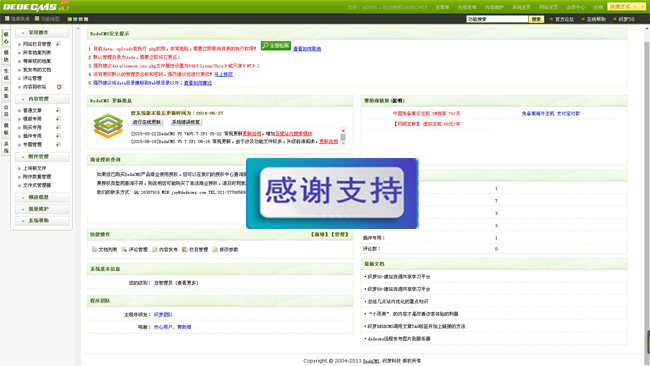Click the 评论管理 quick operation icon
The width and height of the screenshot is (650, 366).
[124, 249]
